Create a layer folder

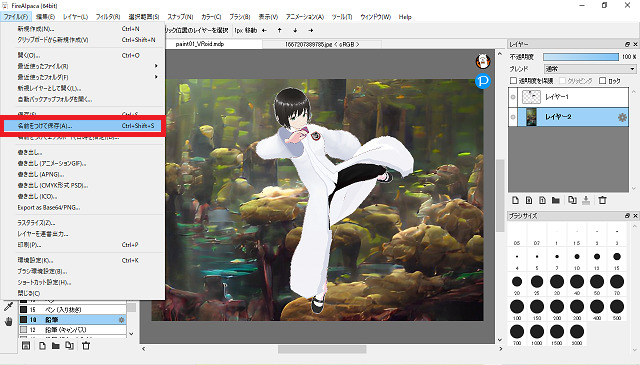click(556, 200)
